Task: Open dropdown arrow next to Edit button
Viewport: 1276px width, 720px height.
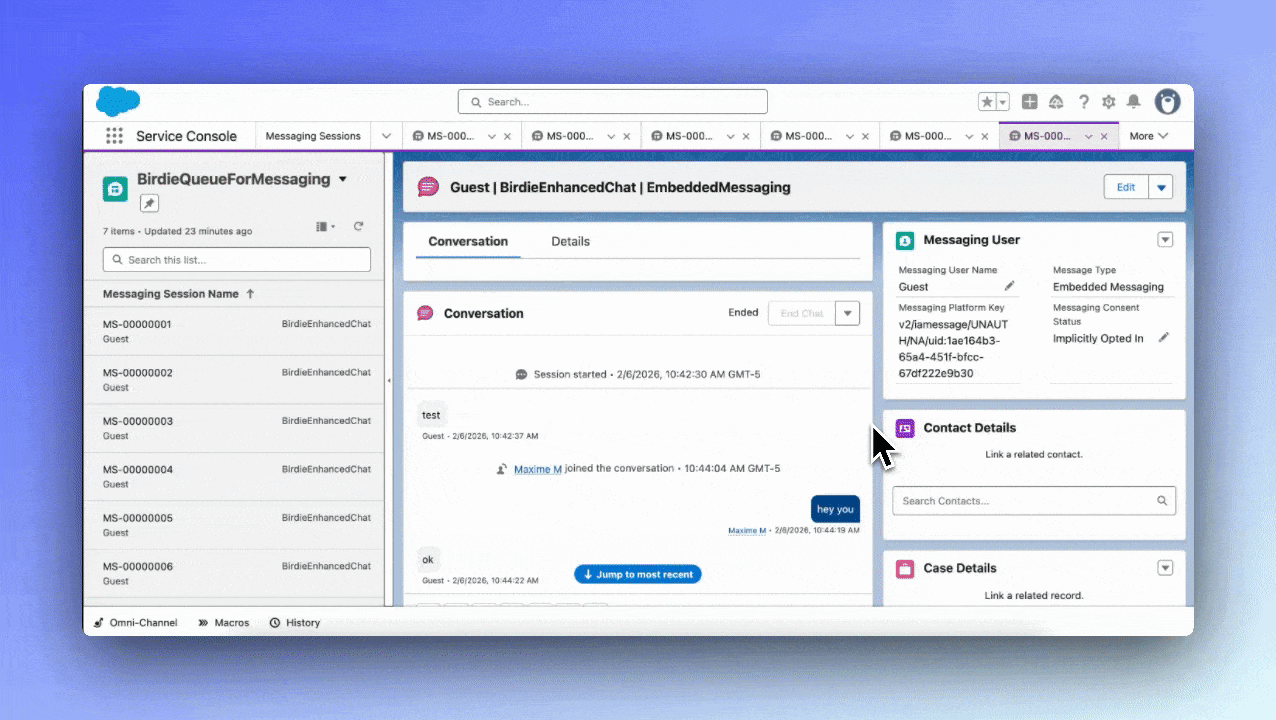Action: tap(1160, 187)
